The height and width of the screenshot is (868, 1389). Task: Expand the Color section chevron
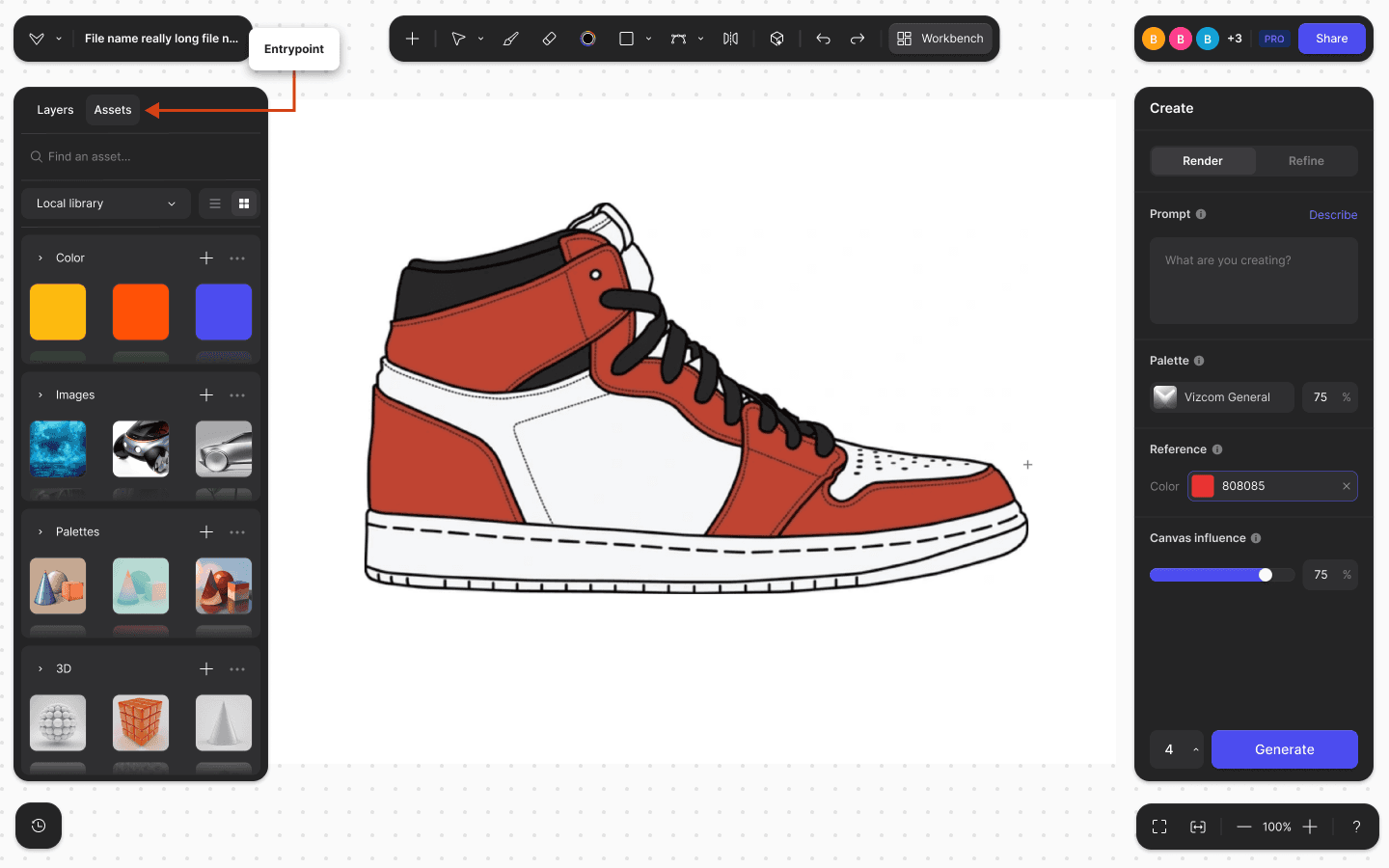click(41, 258)
